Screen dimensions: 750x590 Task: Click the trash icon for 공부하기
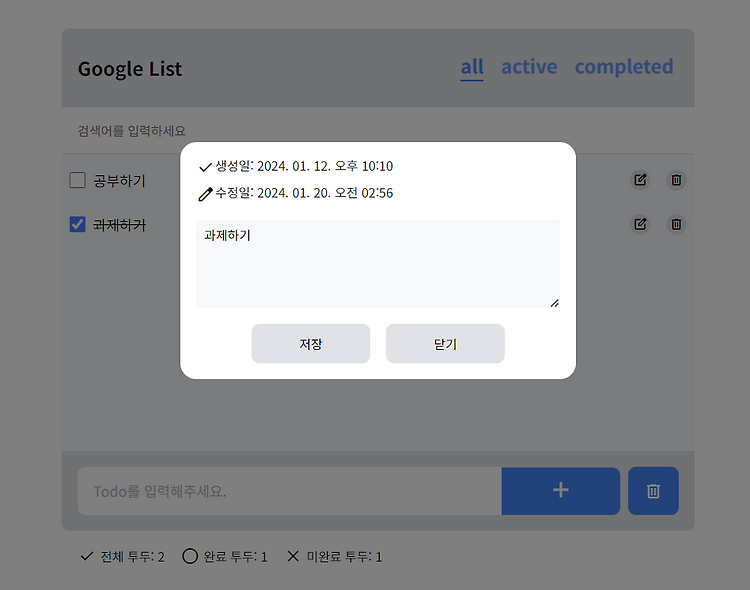point(676,180)
